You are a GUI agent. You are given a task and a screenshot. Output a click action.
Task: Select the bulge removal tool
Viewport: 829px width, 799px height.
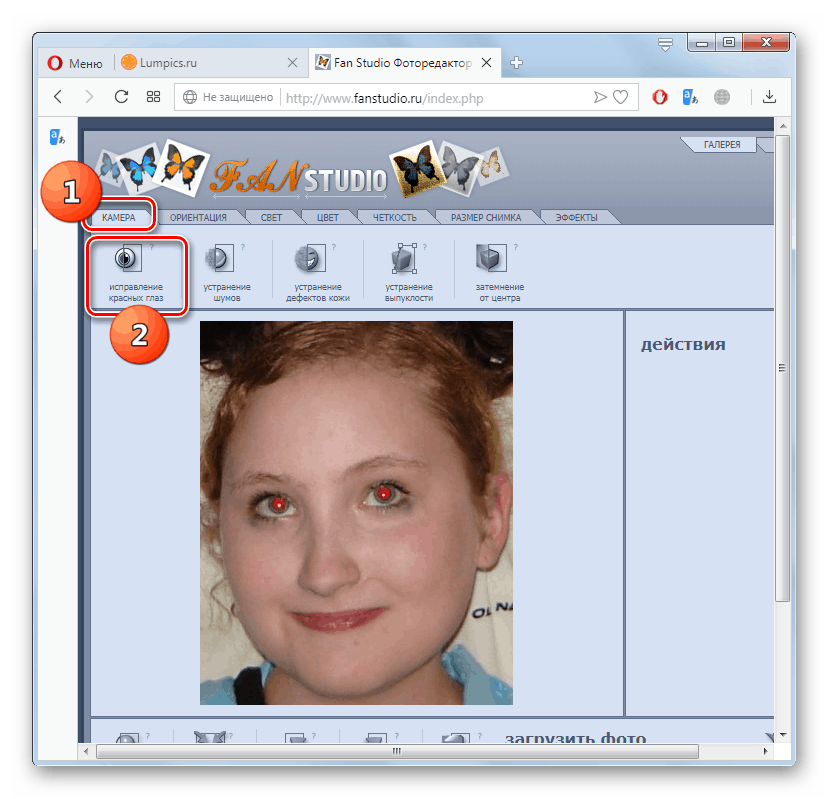tap(408, 274)
